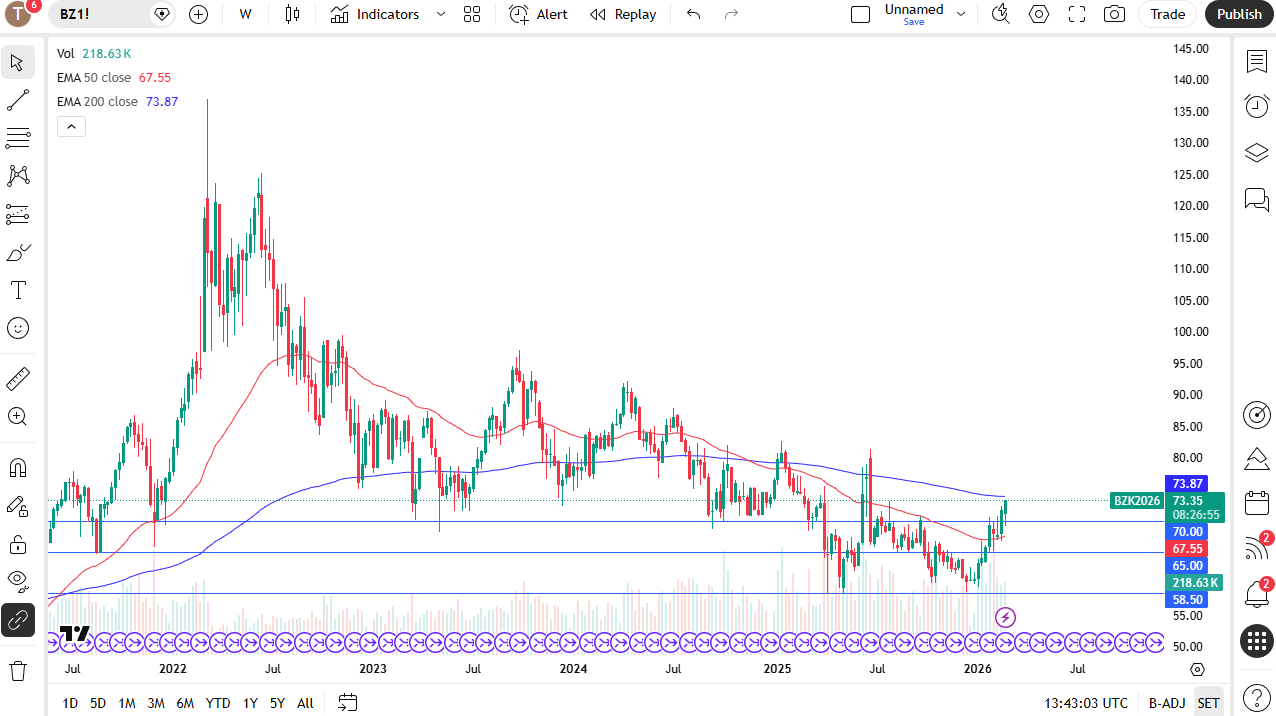Open the news feed broadcast icon
Viewport: 1276px width, 716px height.
tap(1257, 548)
